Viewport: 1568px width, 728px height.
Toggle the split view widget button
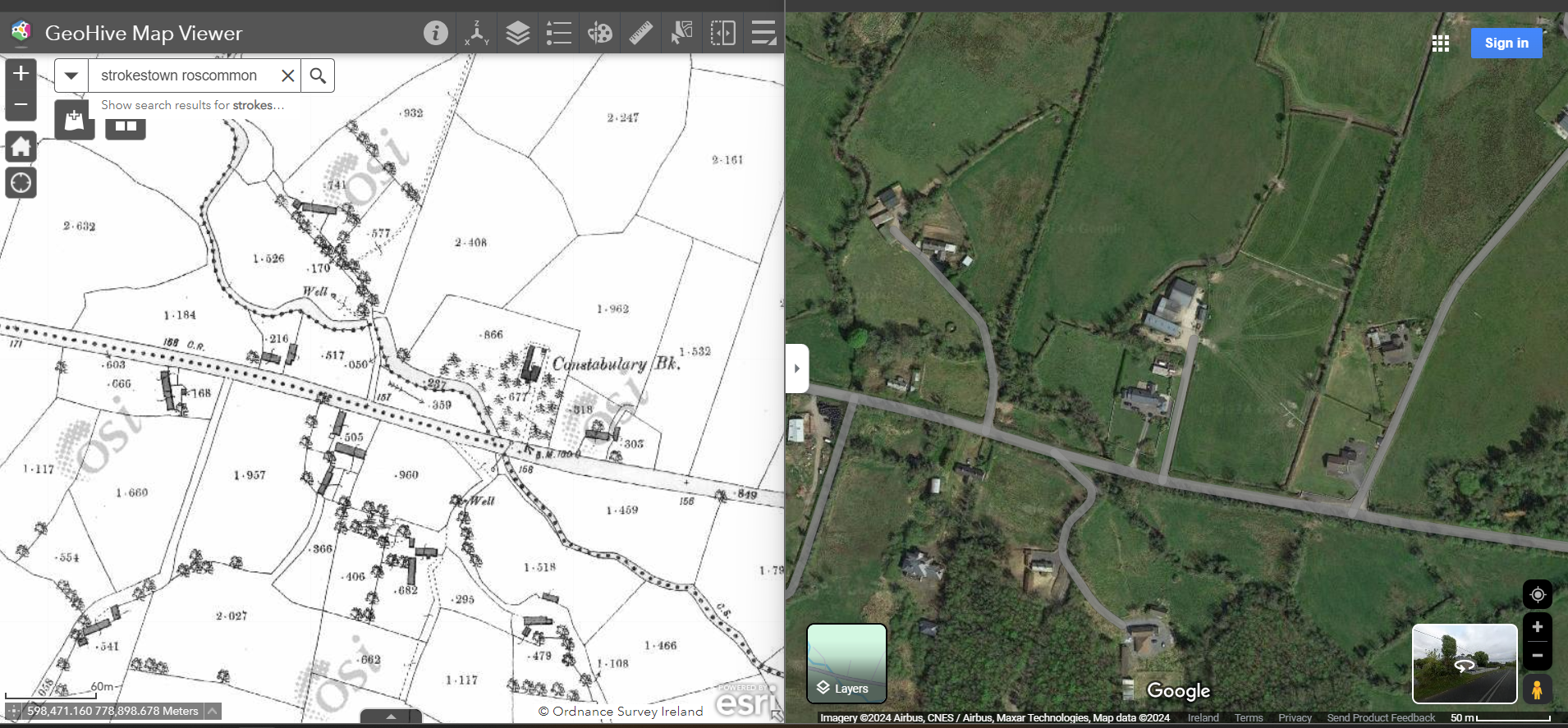(126, 126)
